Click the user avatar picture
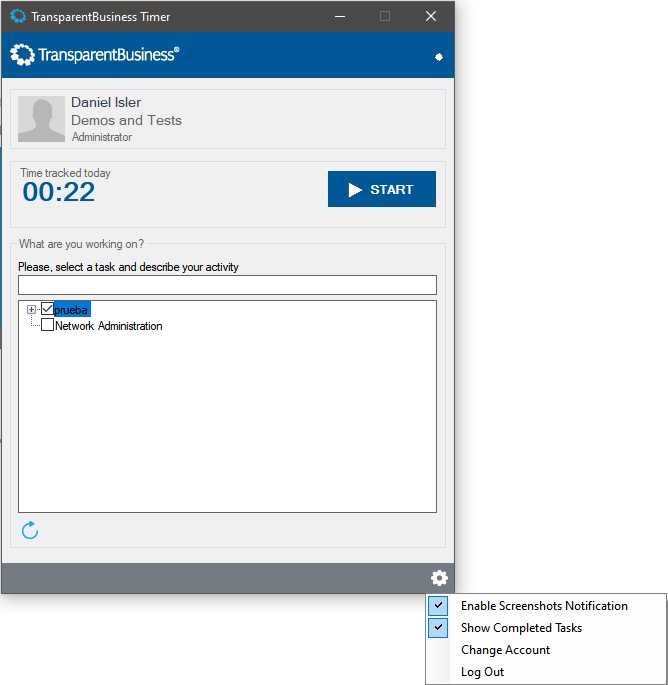The width and height of the screenshot is (668, 685). (41, 119)
